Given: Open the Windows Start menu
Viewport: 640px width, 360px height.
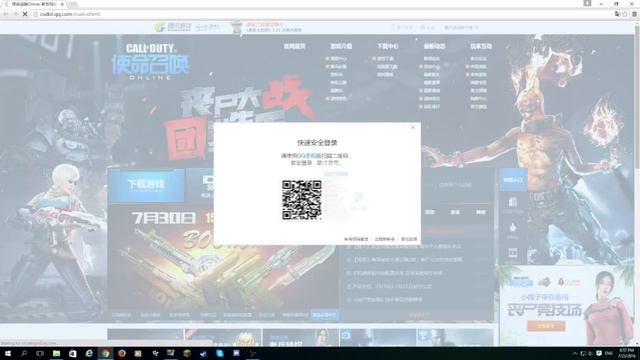Looking at the screenshot, I should click(x=7, y=353).
